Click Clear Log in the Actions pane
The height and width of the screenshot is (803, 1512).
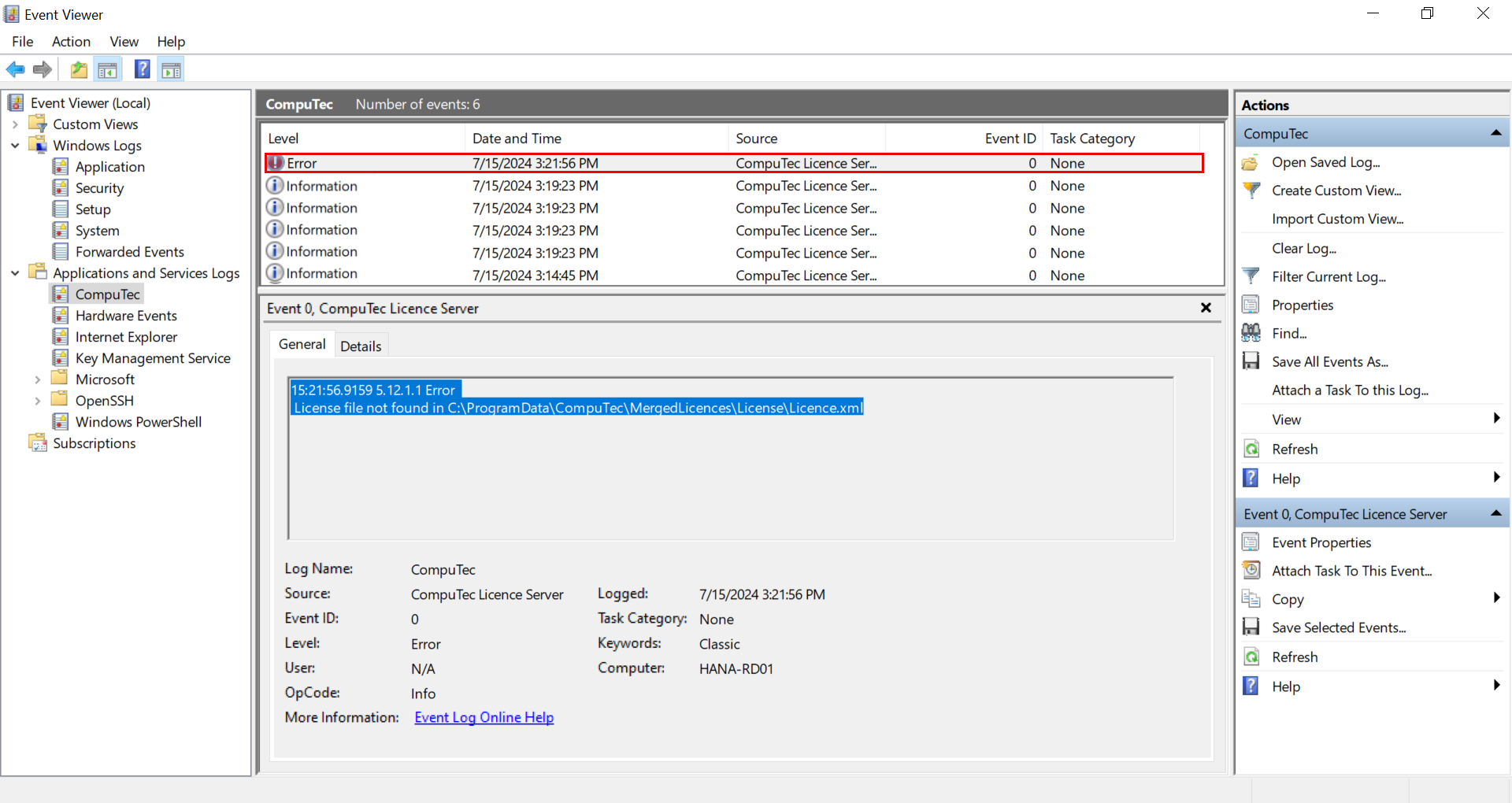pyautogui.click(x=1303, y=248)
